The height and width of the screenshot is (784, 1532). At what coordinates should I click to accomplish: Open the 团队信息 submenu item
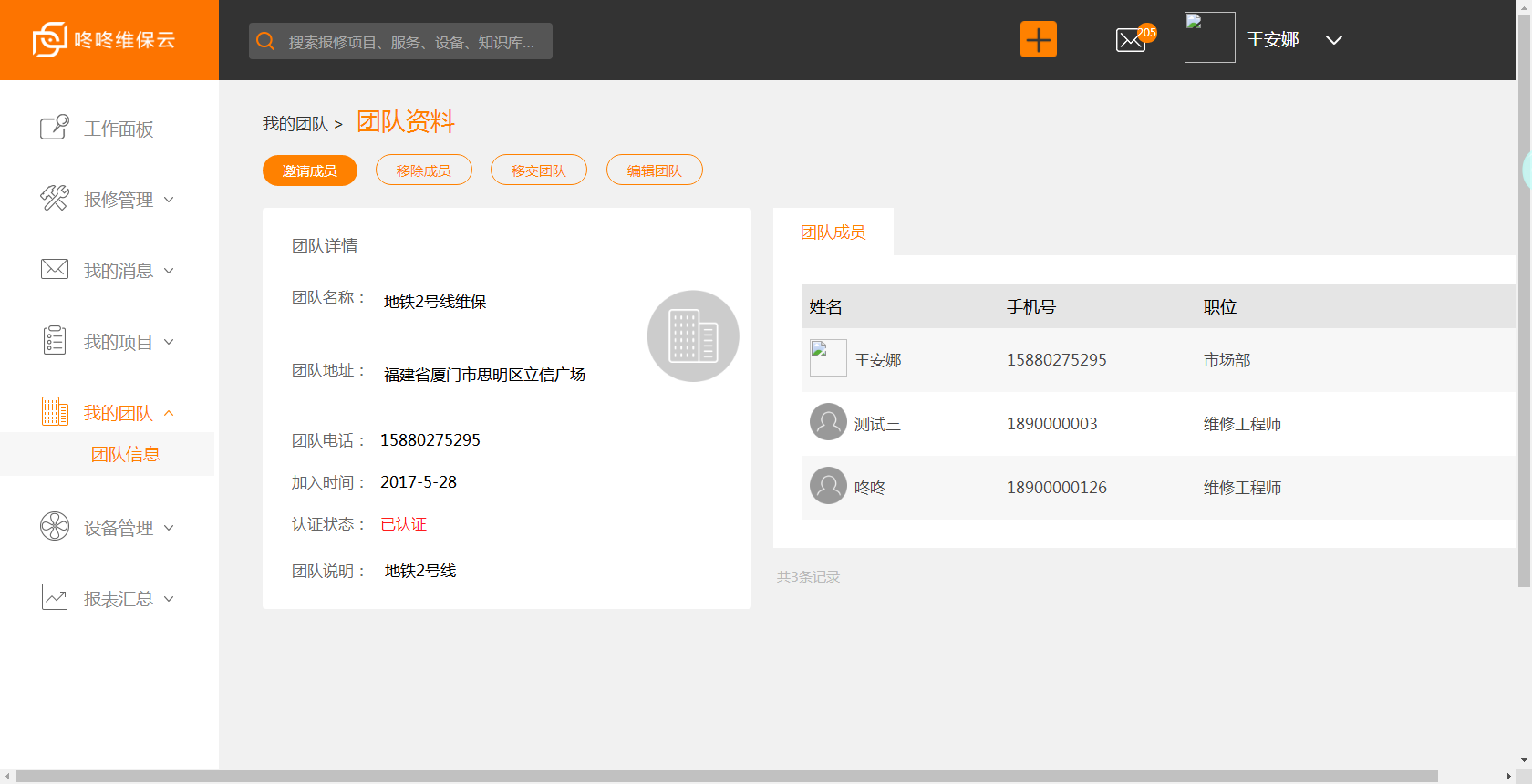pos(126,454)
